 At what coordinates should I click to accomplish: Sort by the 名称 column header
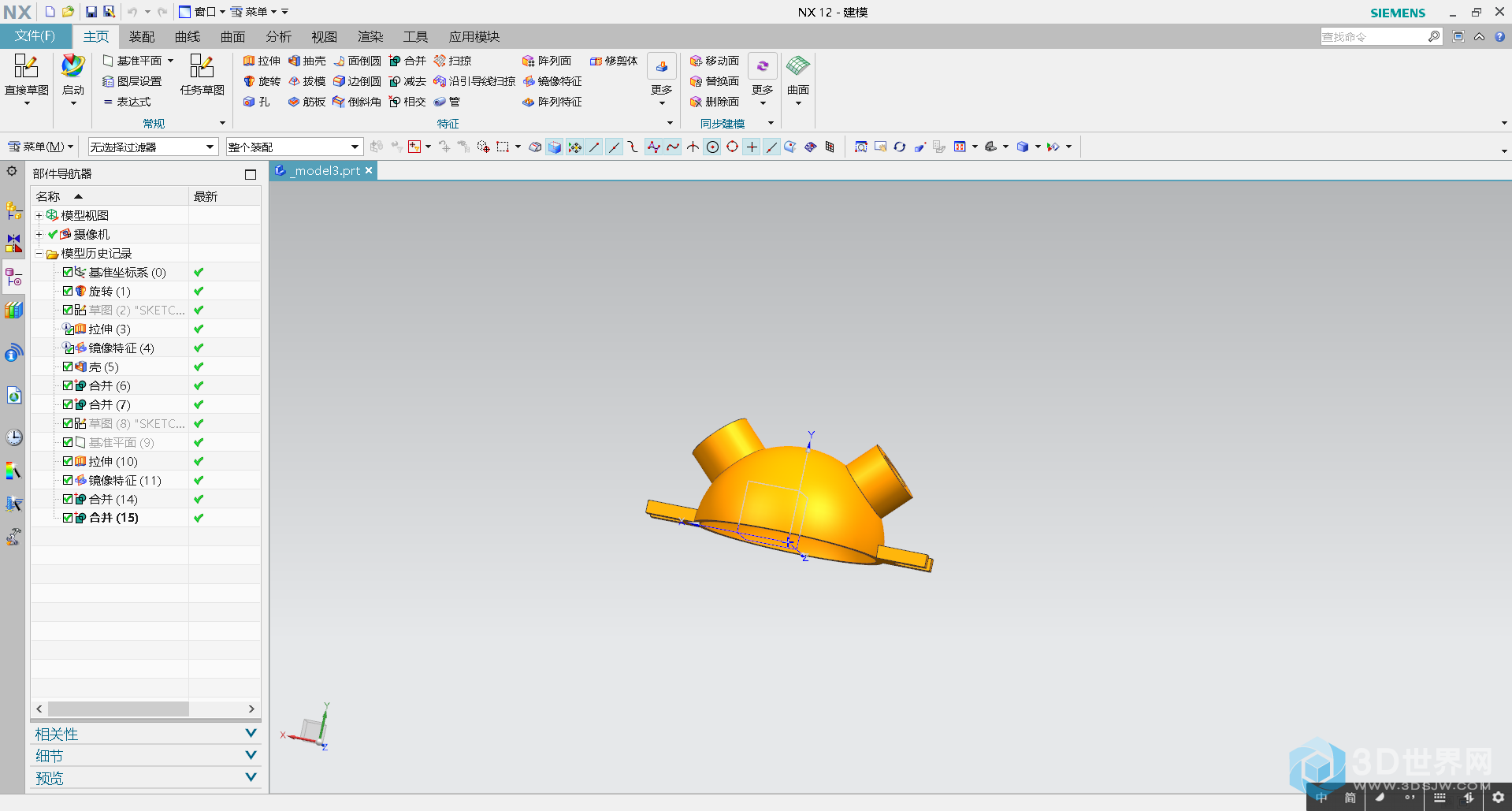[110, 196]
